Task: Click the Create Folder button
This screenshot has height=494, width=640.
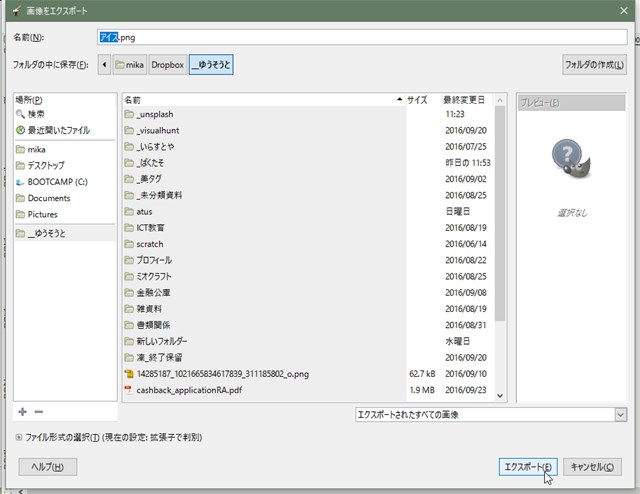Action: coord(593,65)
